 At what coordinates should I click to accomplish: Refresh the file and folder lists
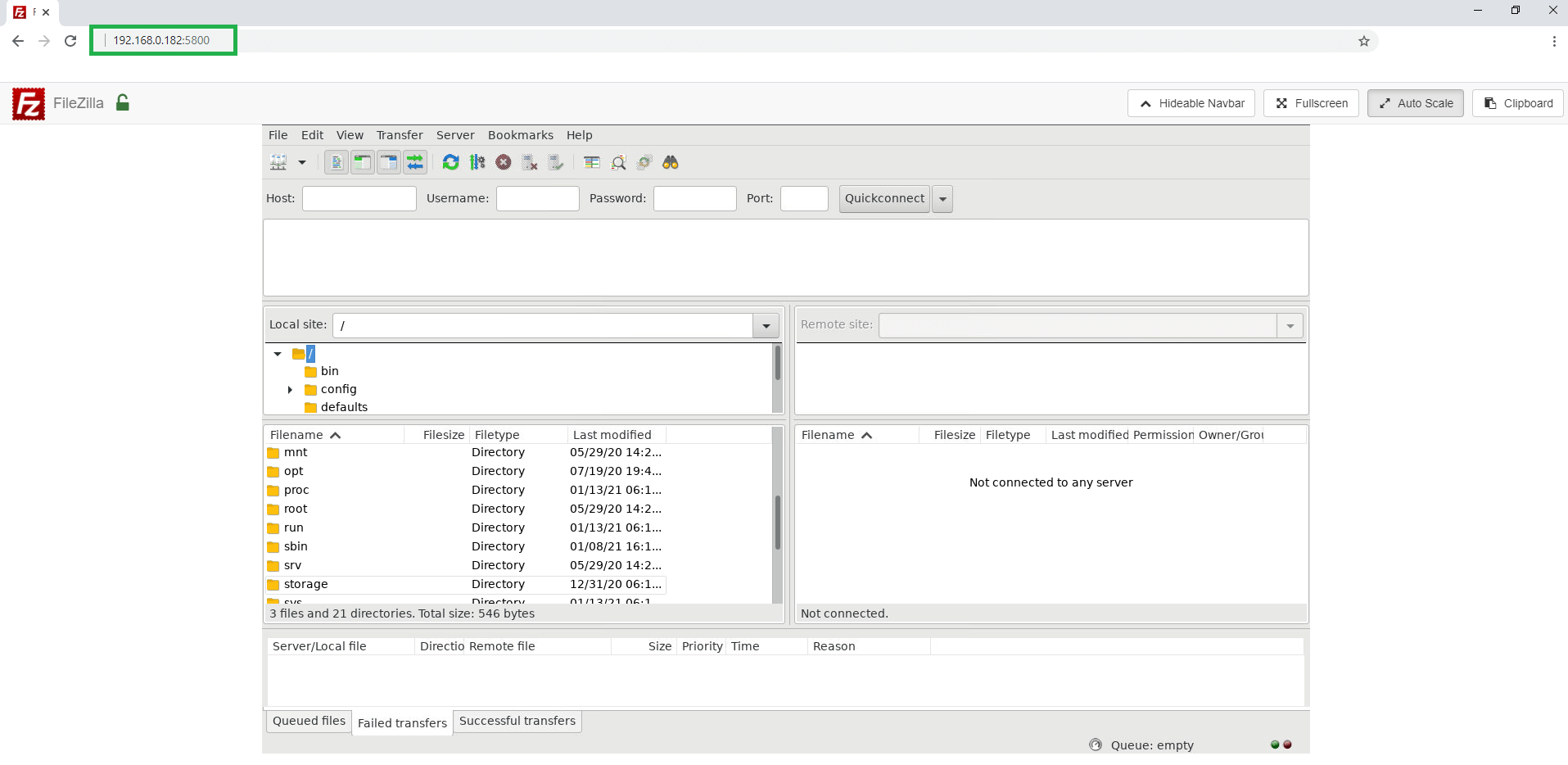coord(451,162)
